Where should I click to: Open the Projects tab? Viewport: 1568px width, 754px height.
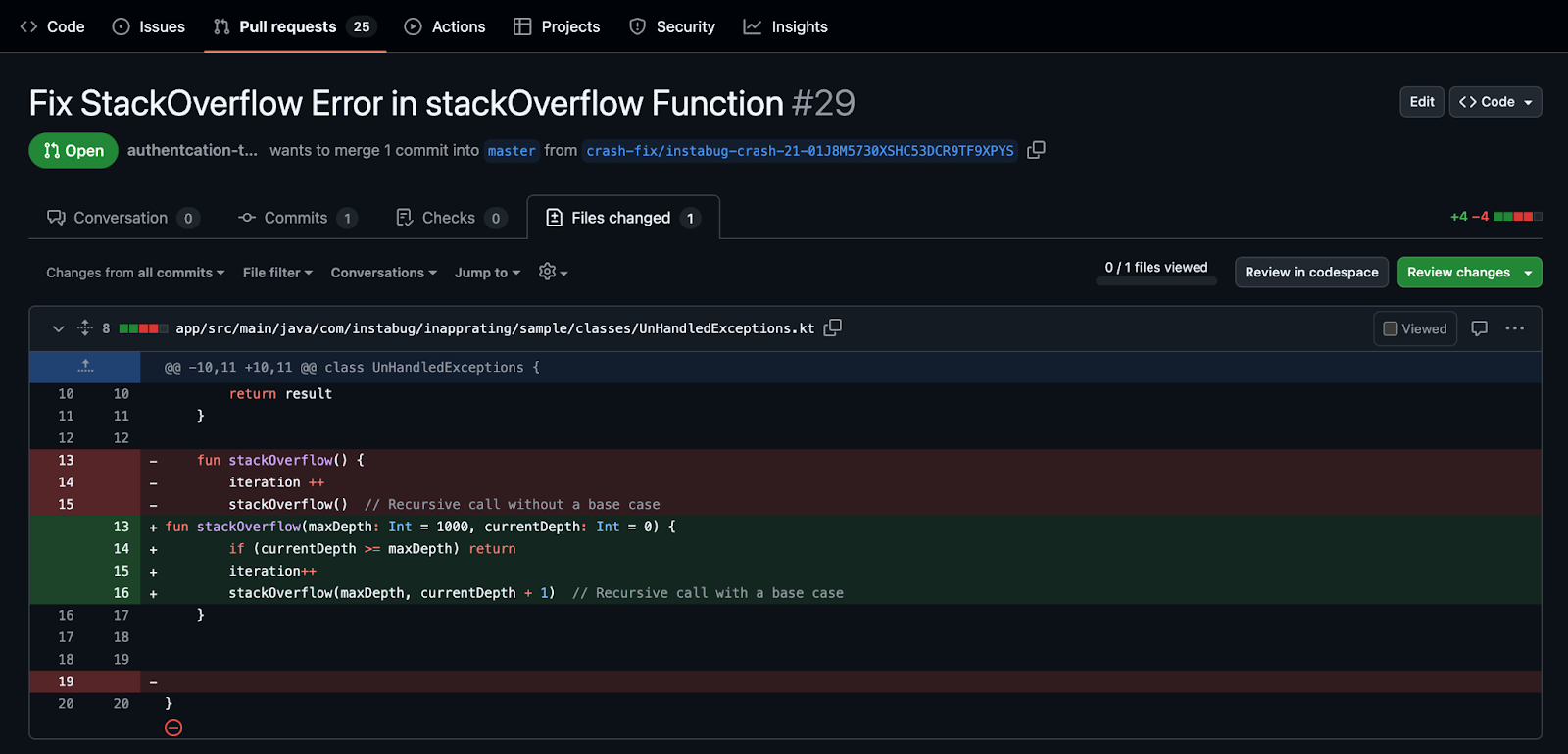click(x=557, y=26)
